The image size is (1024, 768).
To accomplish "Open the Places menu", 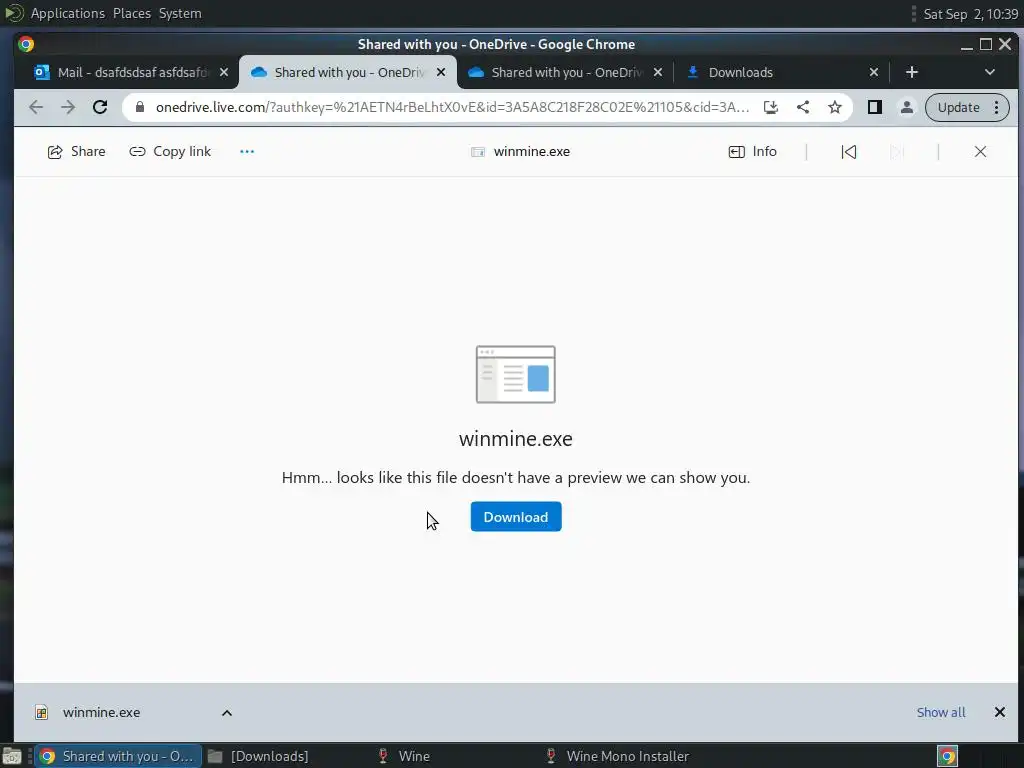I will point(132,13).
